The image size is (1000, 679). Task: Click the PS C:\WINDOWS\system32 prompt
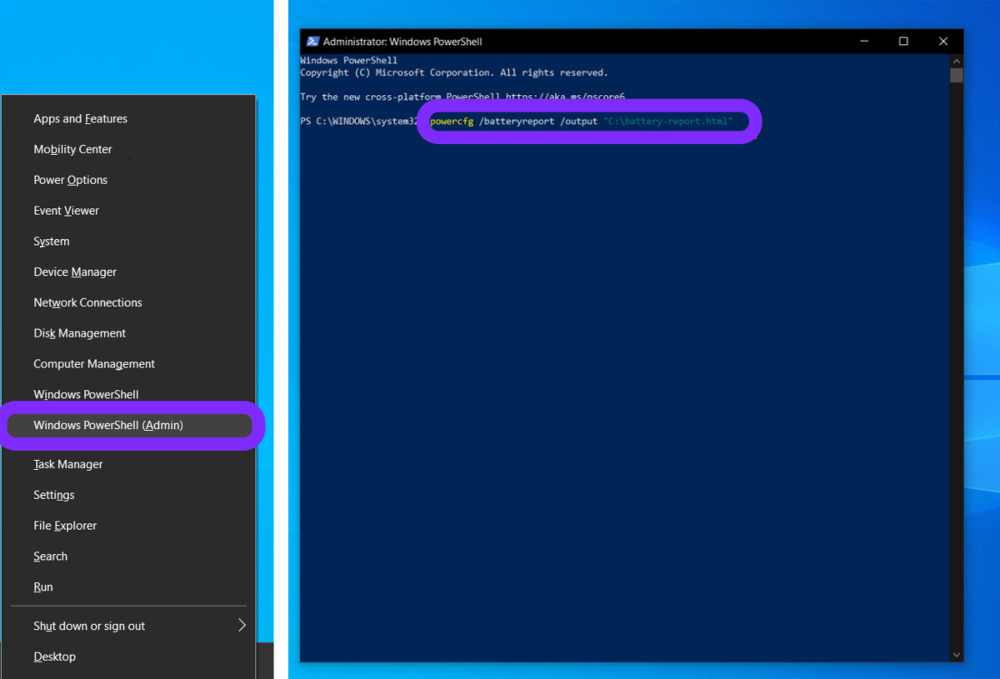tap(359, 121)
